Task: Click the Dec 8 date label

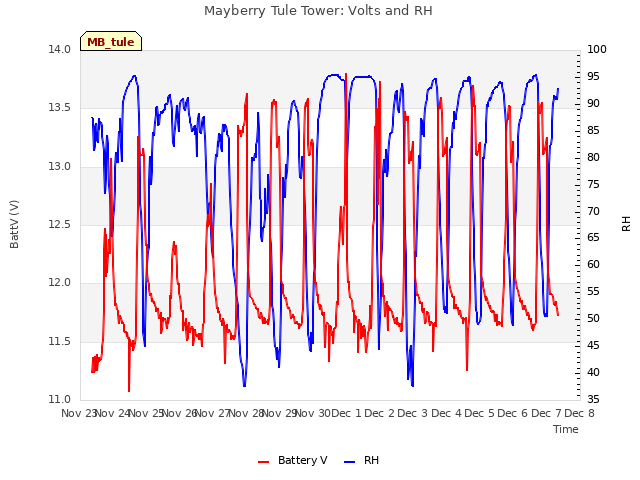Action: pyautogui.click(x=580, y=413)
